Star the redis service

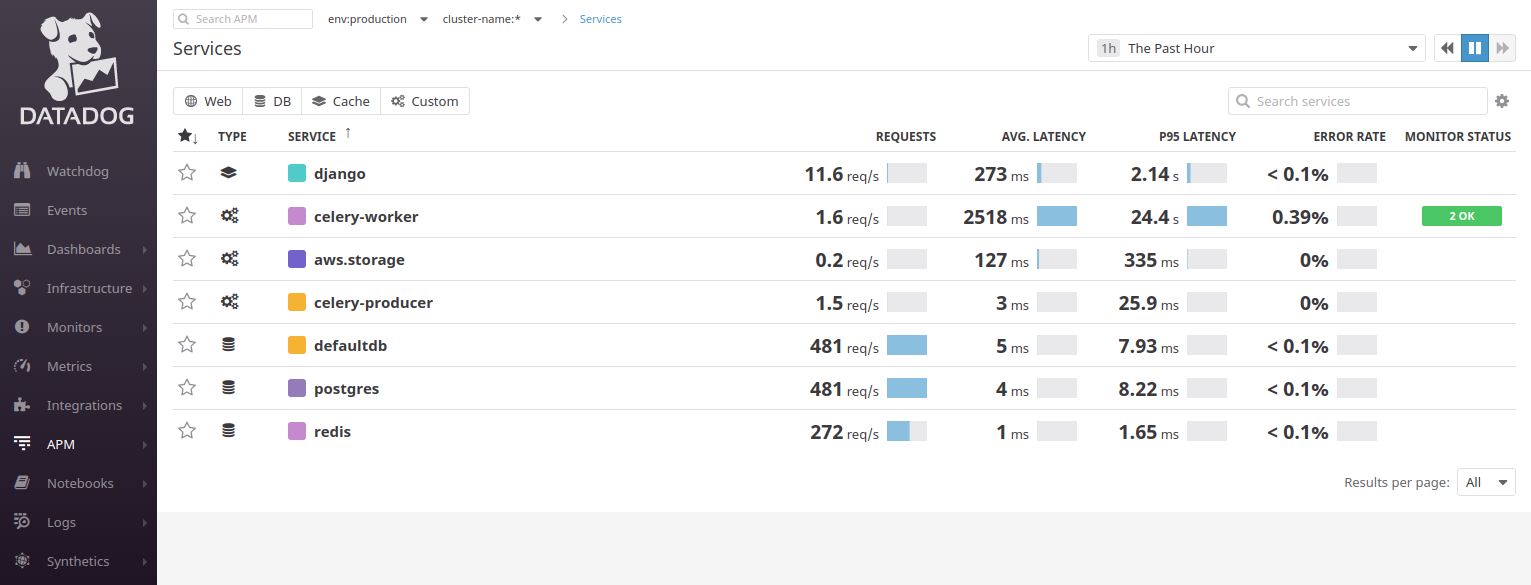click(x=187, y=431)
